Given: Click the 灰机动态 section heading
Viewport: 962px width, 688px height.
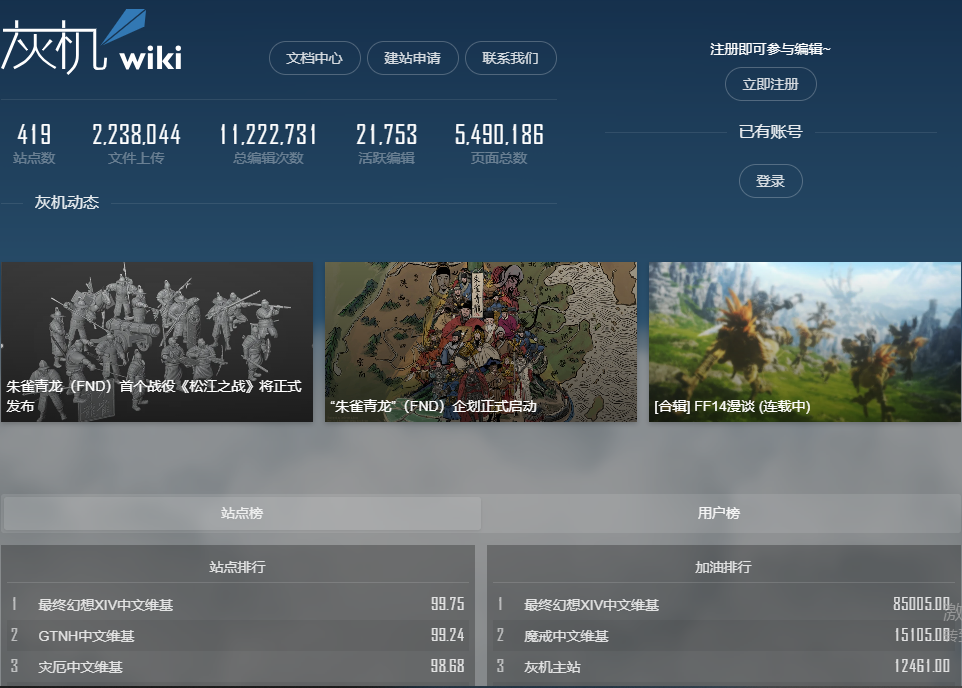Looking at the screenshot, I should click(67, 203).
